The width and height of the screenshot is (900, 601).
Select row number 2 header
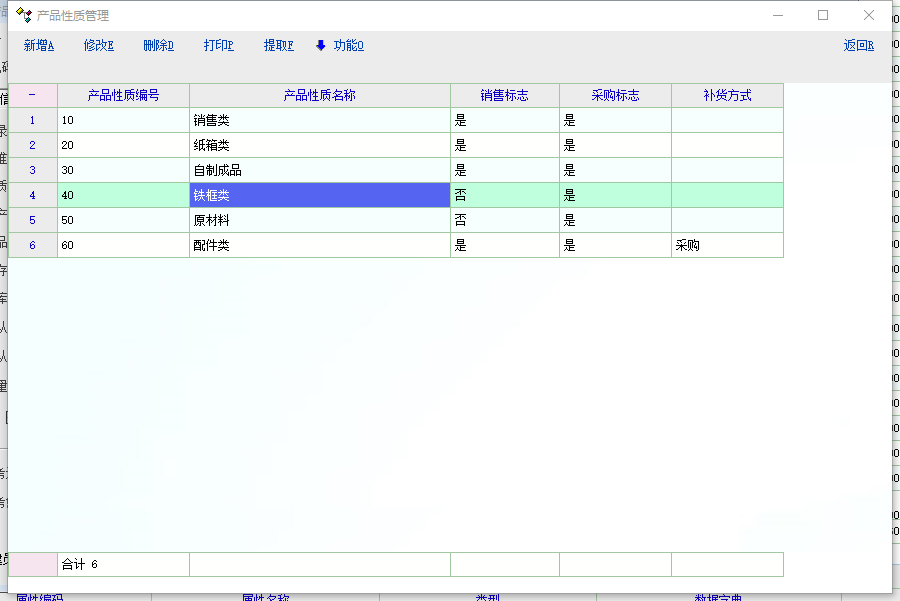click(32, 145)
